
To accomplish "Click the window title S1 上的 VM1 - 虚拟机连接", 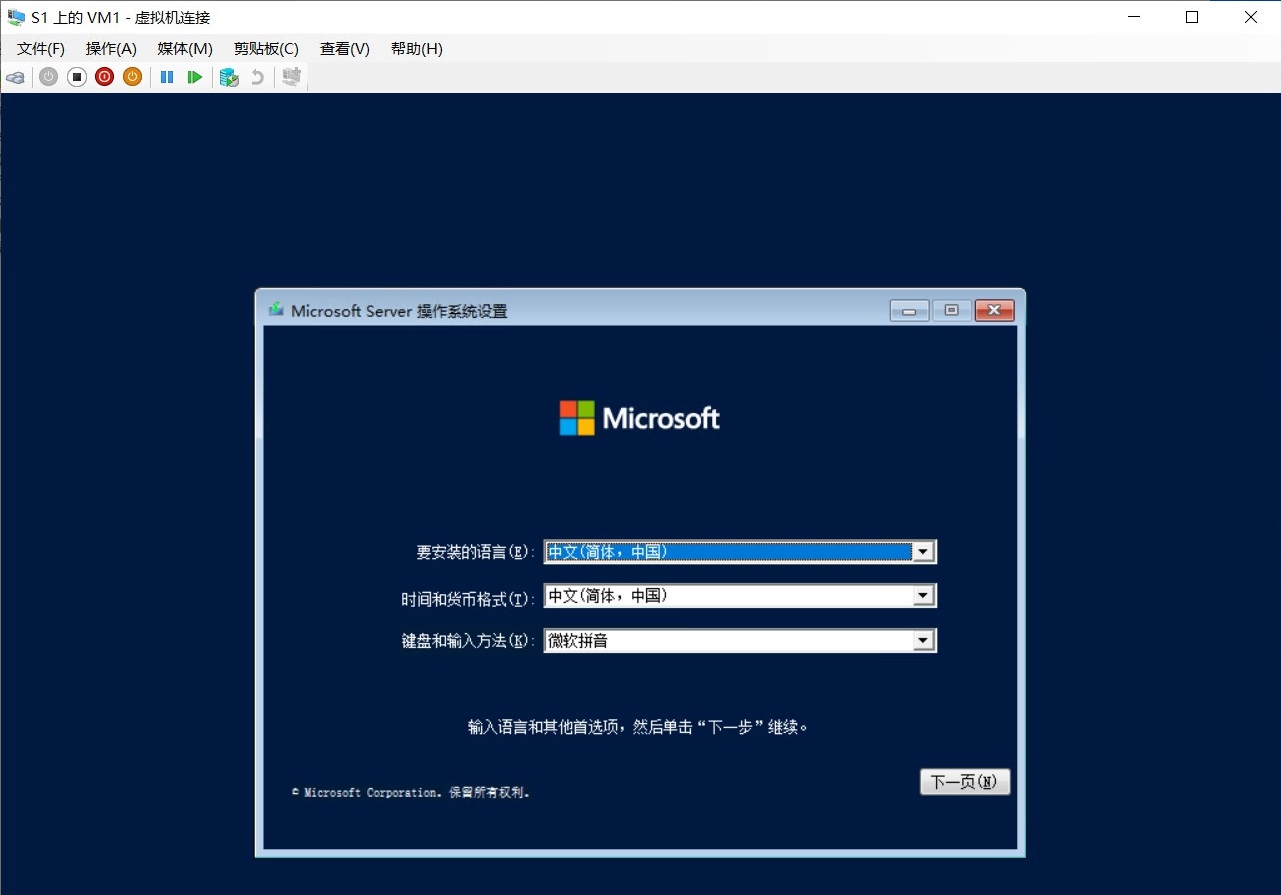I will tap(121, 17).
